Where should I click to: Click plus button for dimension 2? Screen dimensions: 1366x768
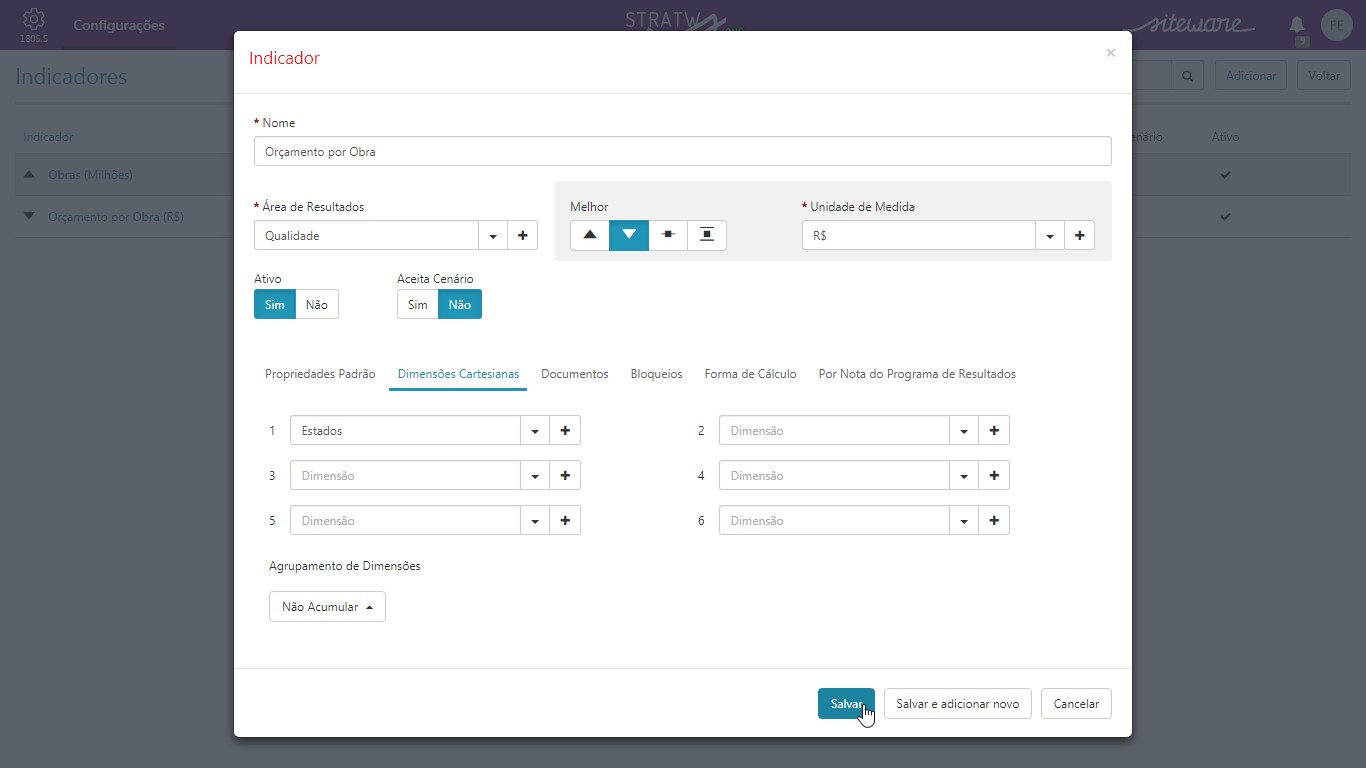994,431
